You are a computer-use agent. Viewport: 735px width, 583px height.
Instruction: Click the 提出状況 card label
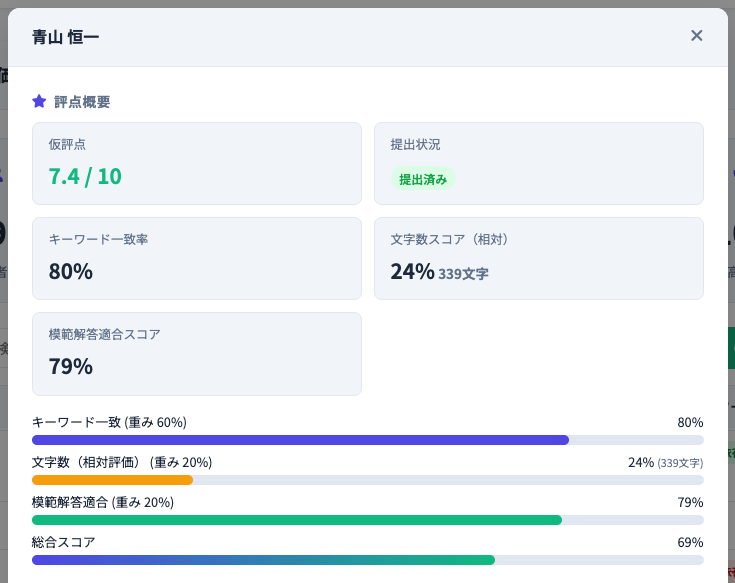tap(415, 144)
